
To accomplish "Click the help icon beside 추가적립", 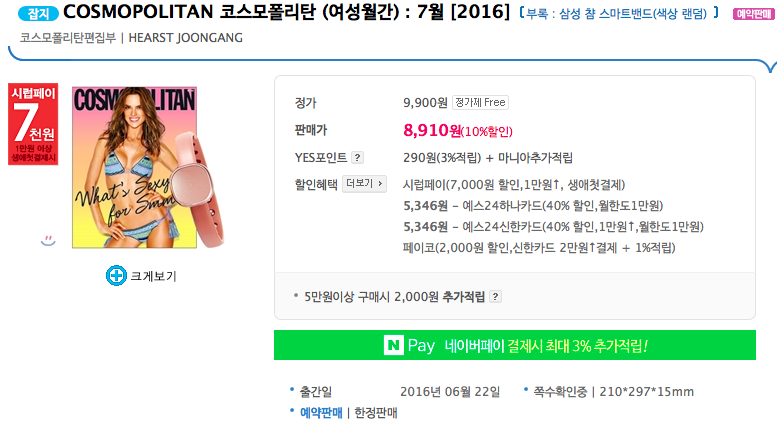I will pos(495,296).
